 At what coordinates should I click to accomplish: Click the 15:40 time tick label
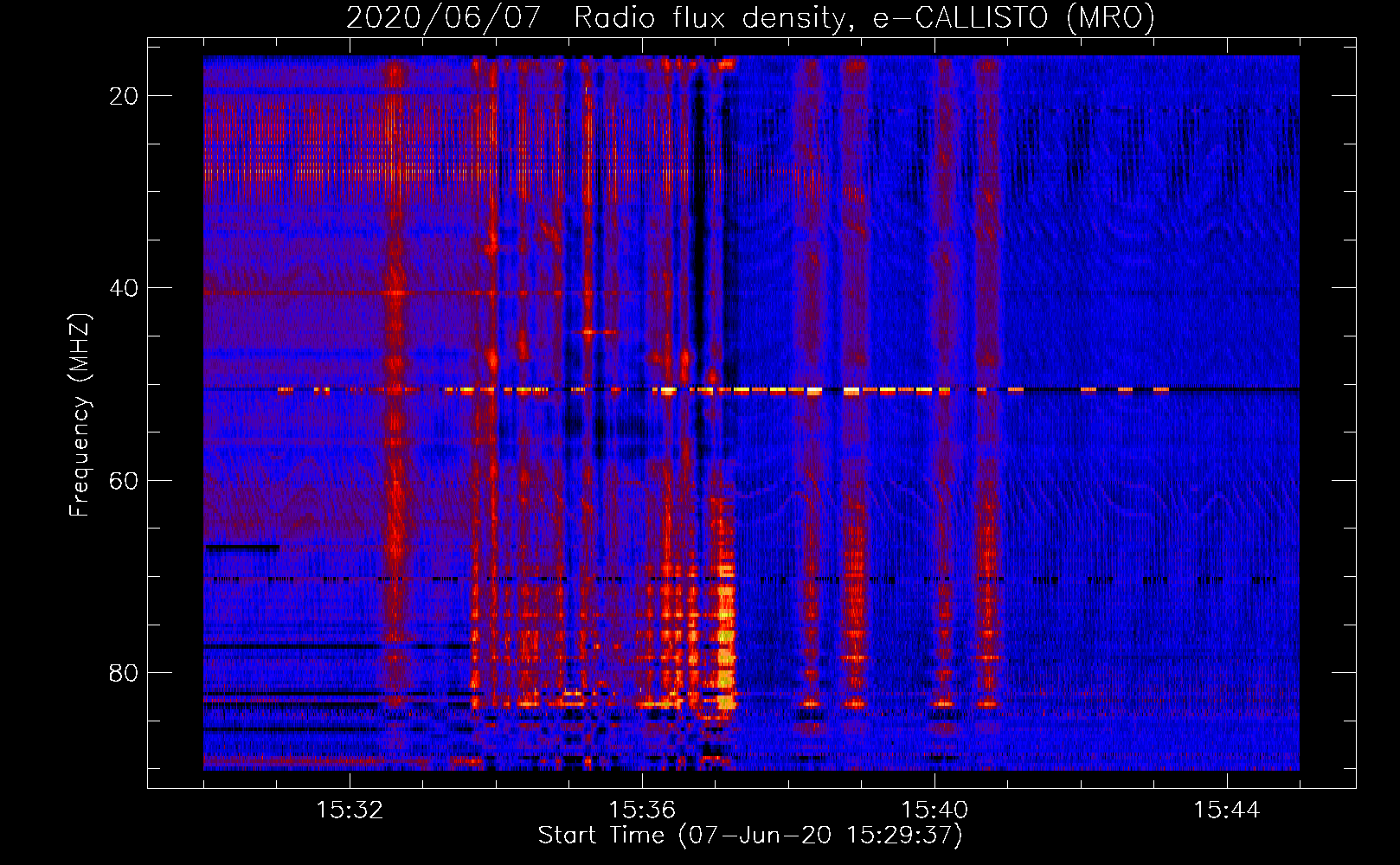click(x=934, y=811)
